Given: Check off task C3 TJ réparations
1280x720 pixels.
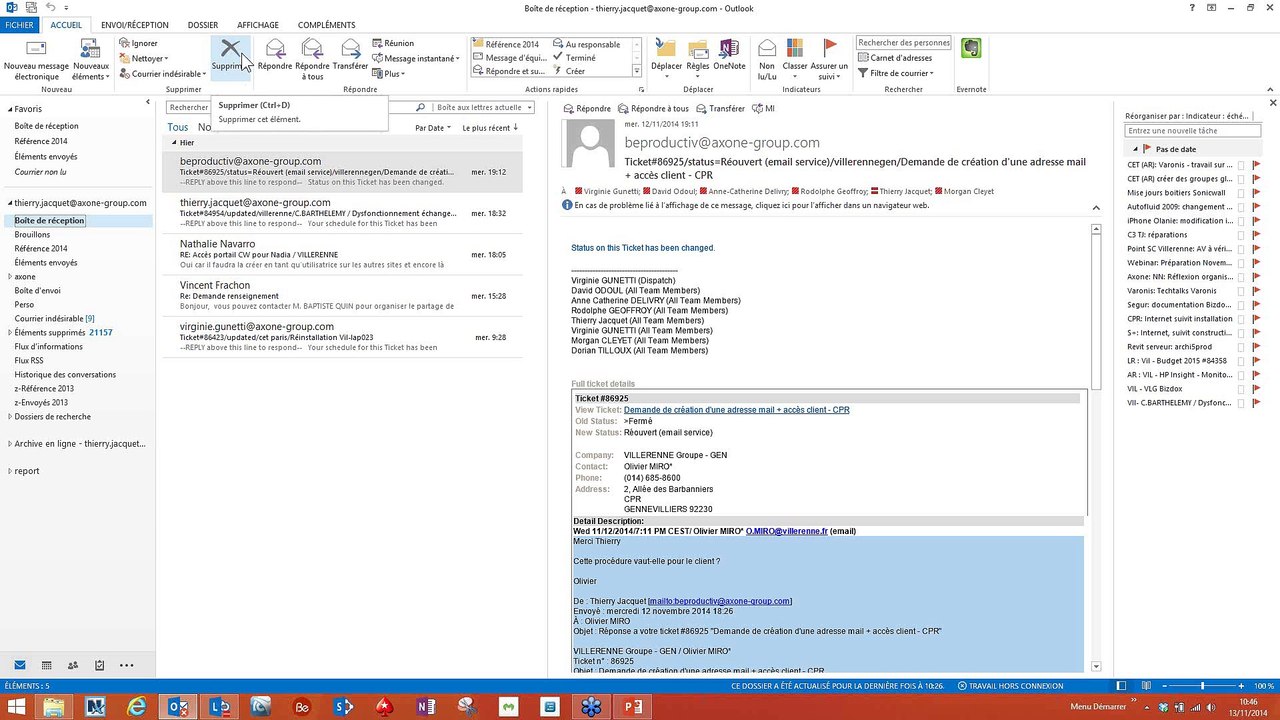Looking at the screenshot, I should point(1241,235).
